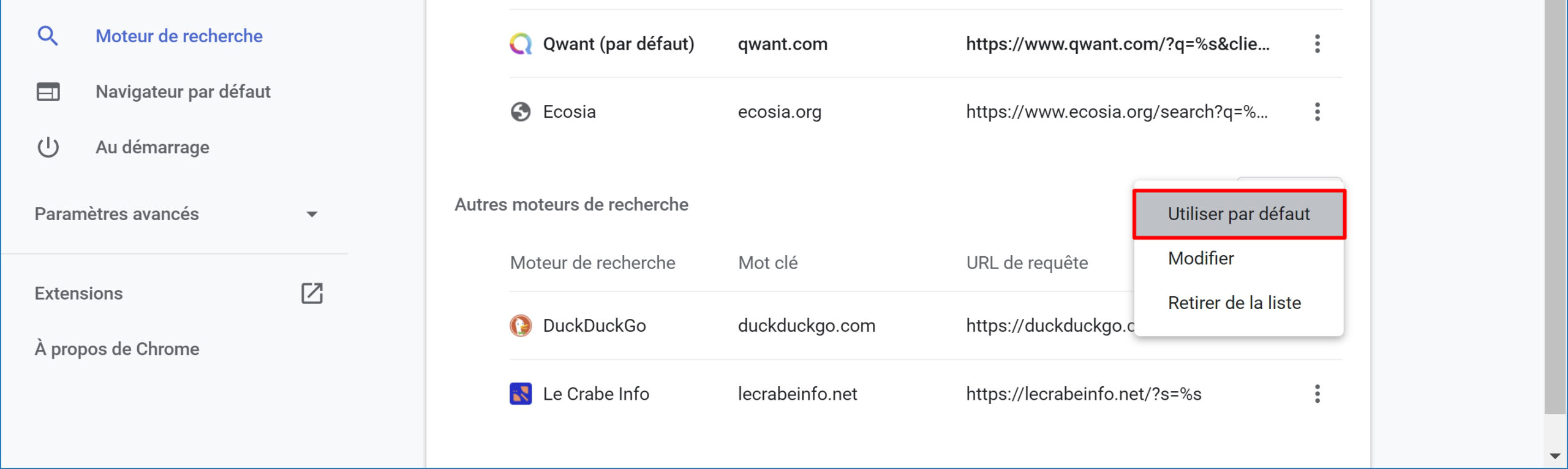Click the Qwant logo icon
This screenshot has width=1568, height=469.
click(x=521, y=44)
